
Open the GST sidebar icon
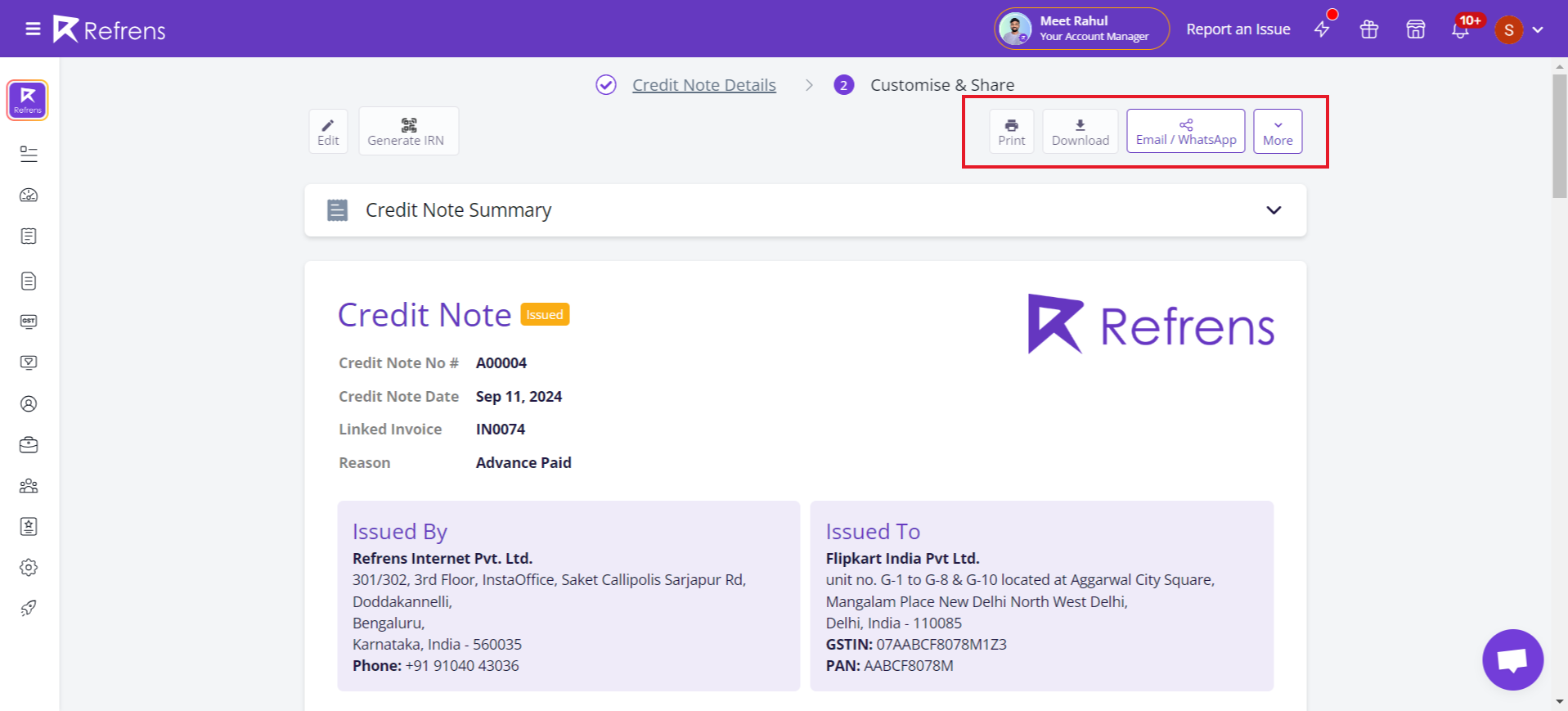pyautogui.click(x=29, y=322)
